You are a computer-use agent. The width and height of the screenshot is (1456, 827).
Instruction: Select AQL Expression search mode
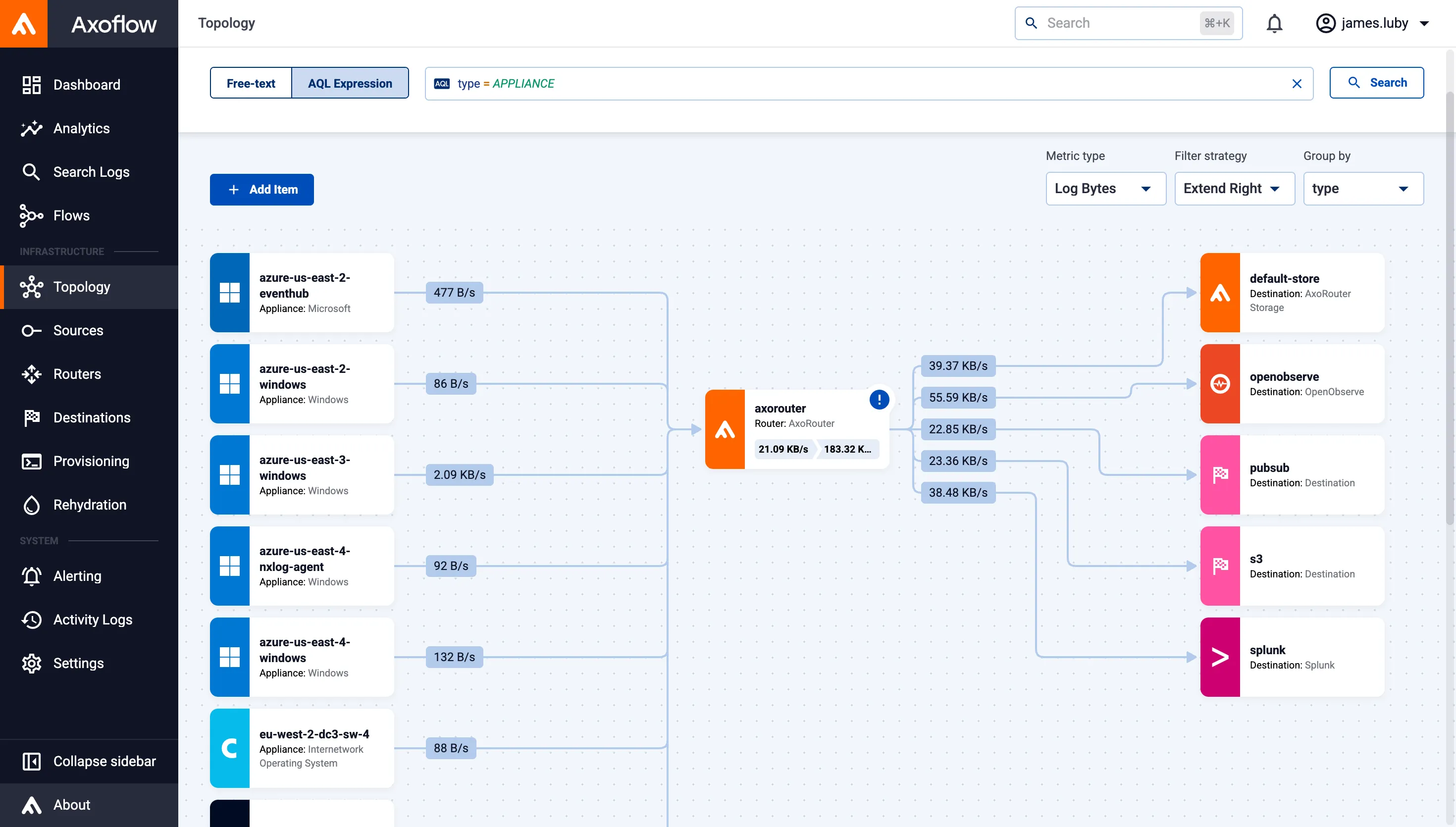pos(350,84)
